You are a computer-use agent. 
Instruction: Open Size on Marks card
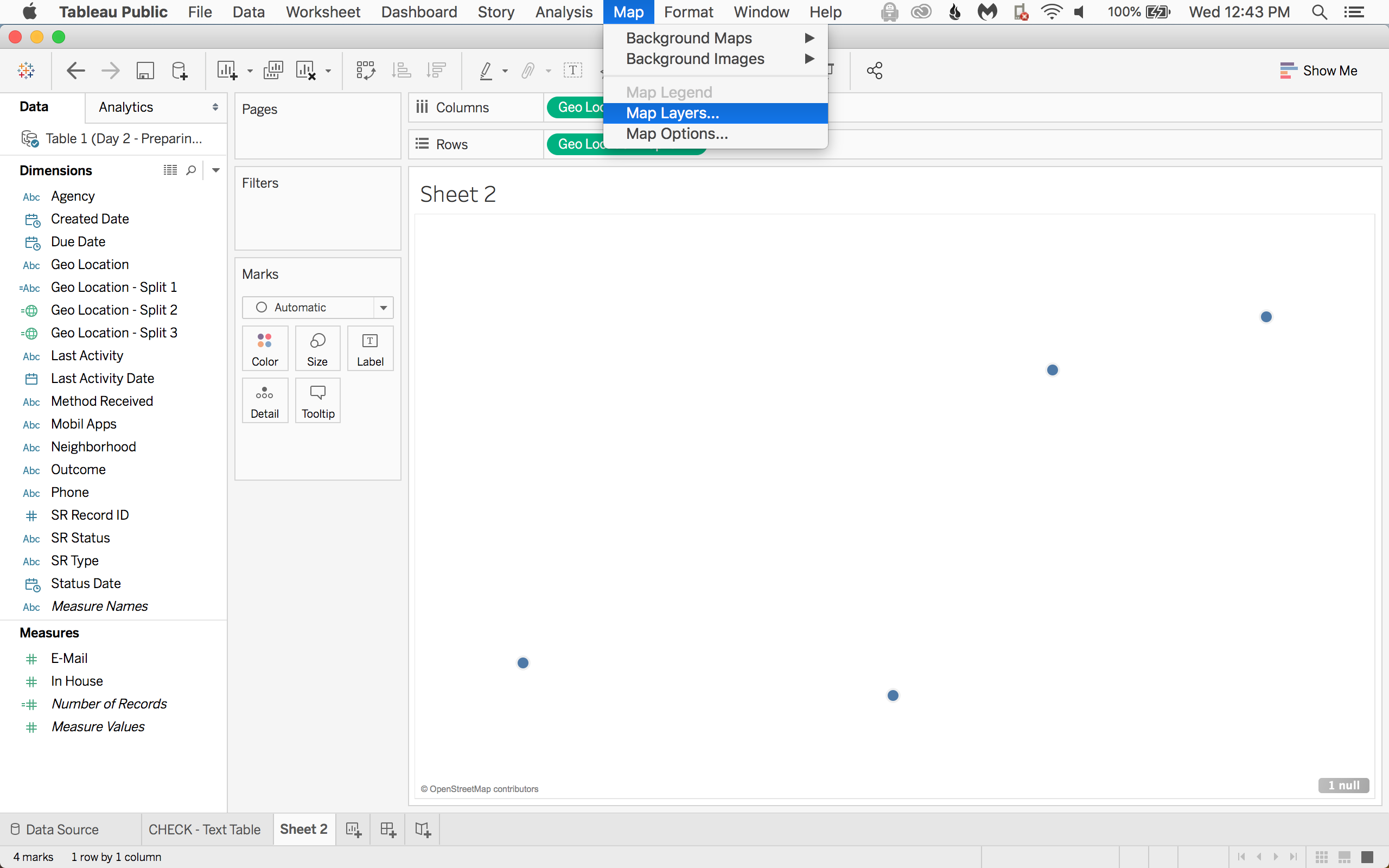[x=317, y=348]
